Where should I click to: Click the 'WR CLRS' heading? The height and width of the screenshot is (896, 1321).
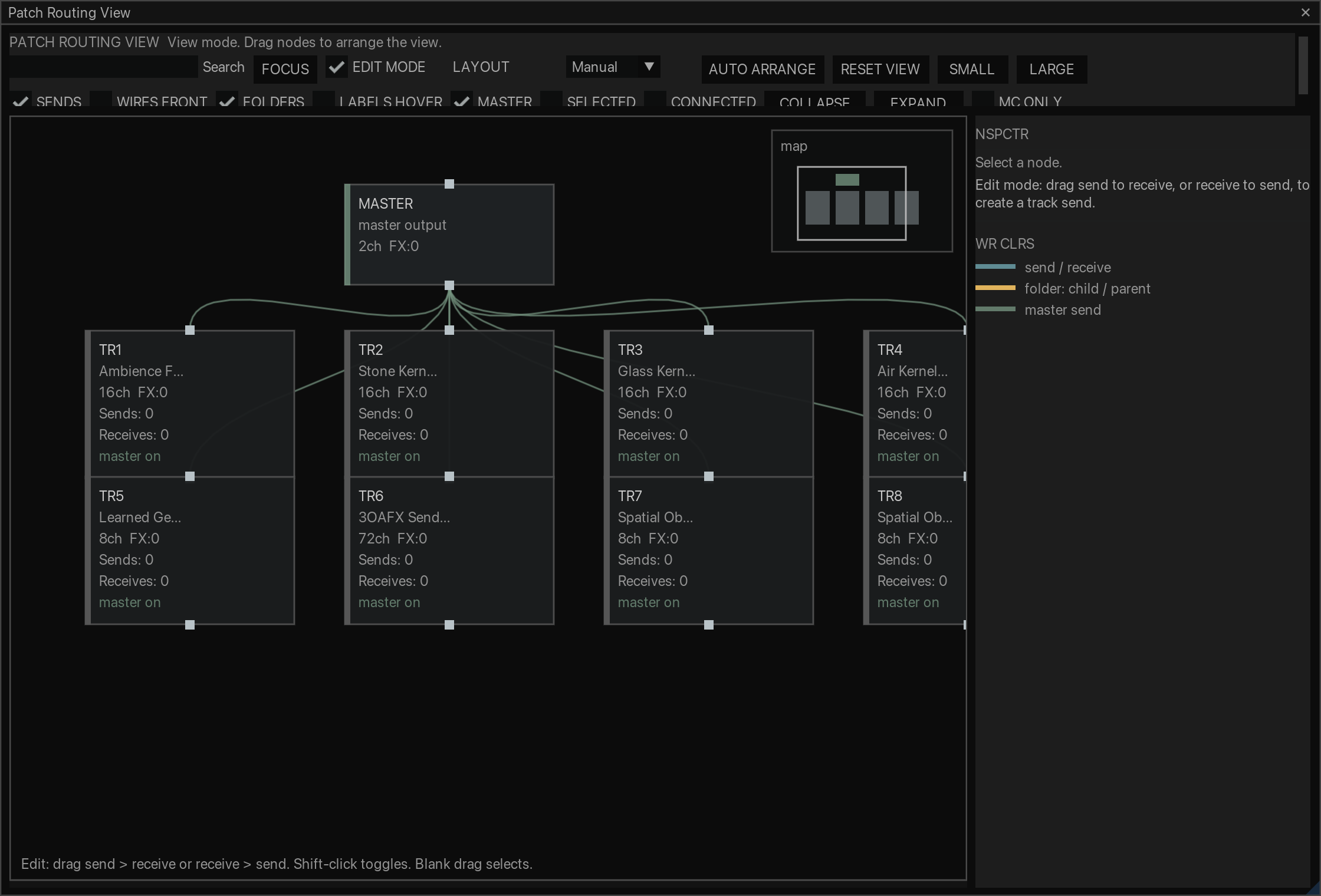click(x=1005, y=244)
